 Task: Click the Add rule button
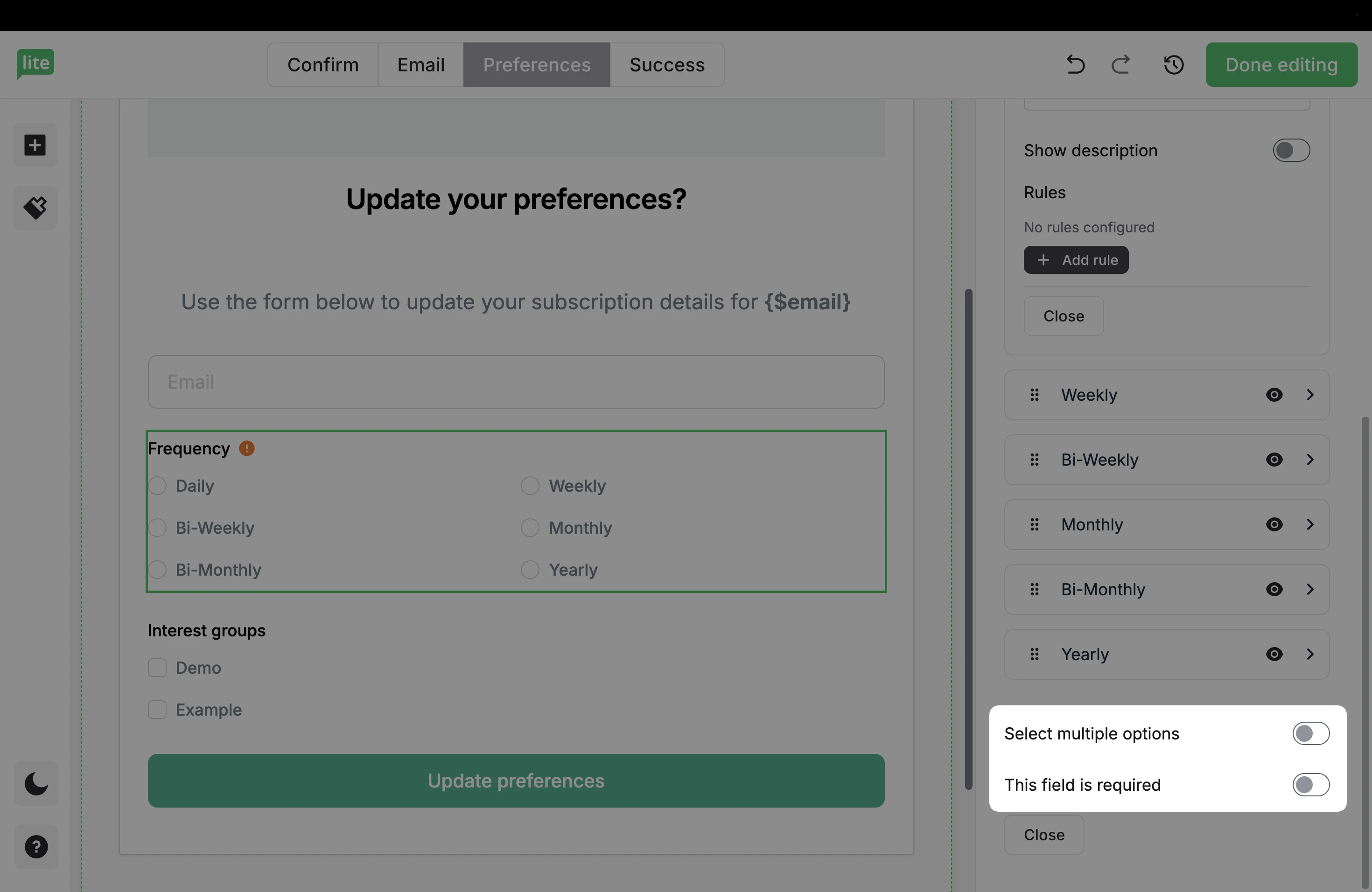pos(1076,260)
